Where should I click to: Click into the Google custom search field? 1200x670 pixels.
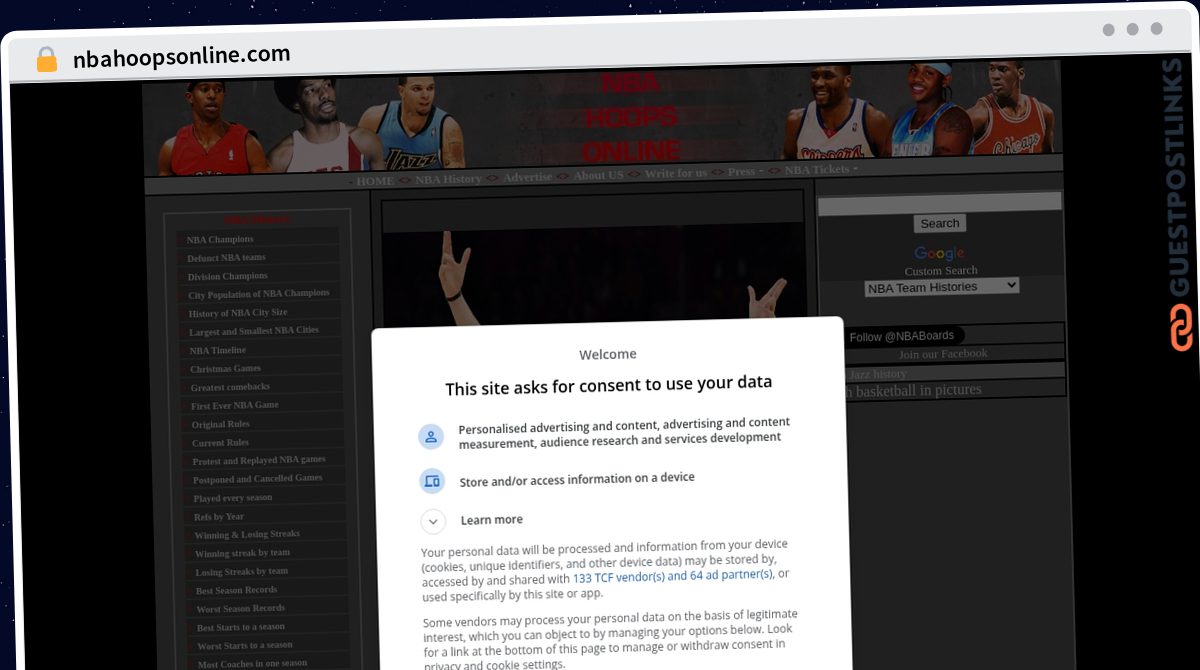939,203
